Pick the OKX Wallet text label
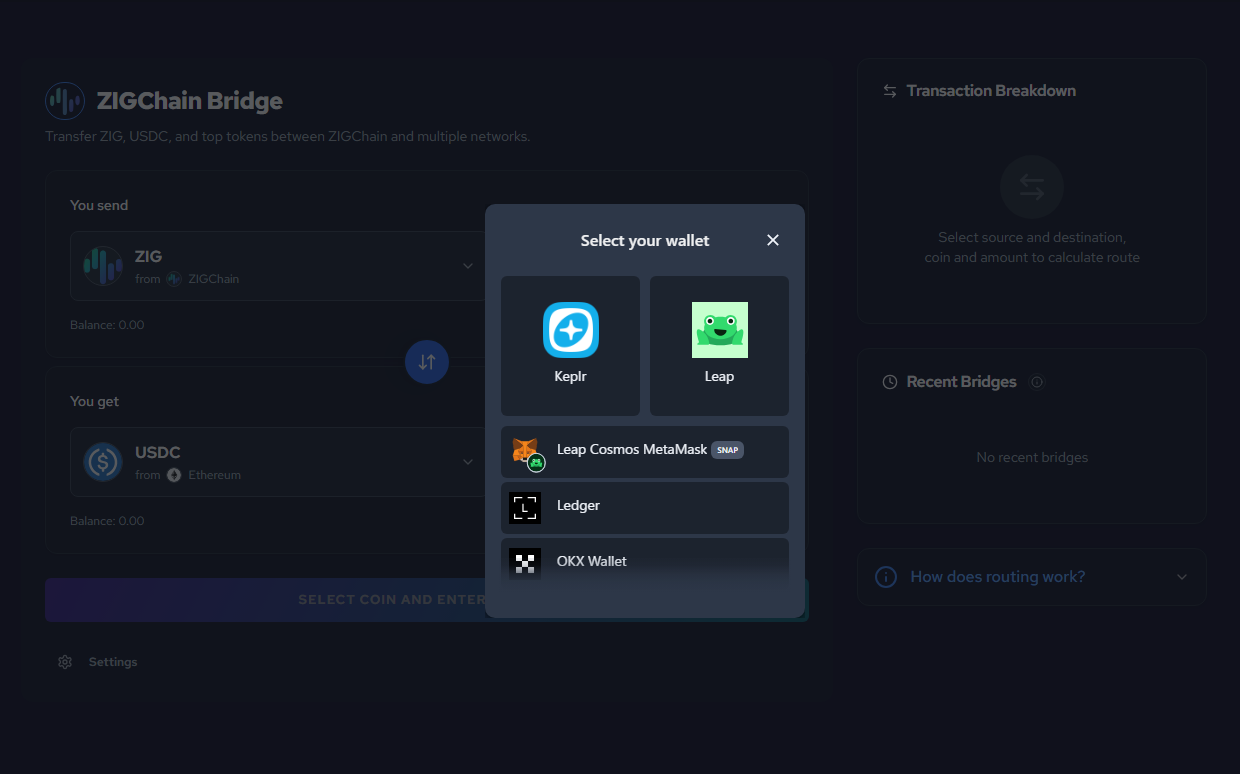Viewport: 1240px width, 774px height. coord(591,561)
